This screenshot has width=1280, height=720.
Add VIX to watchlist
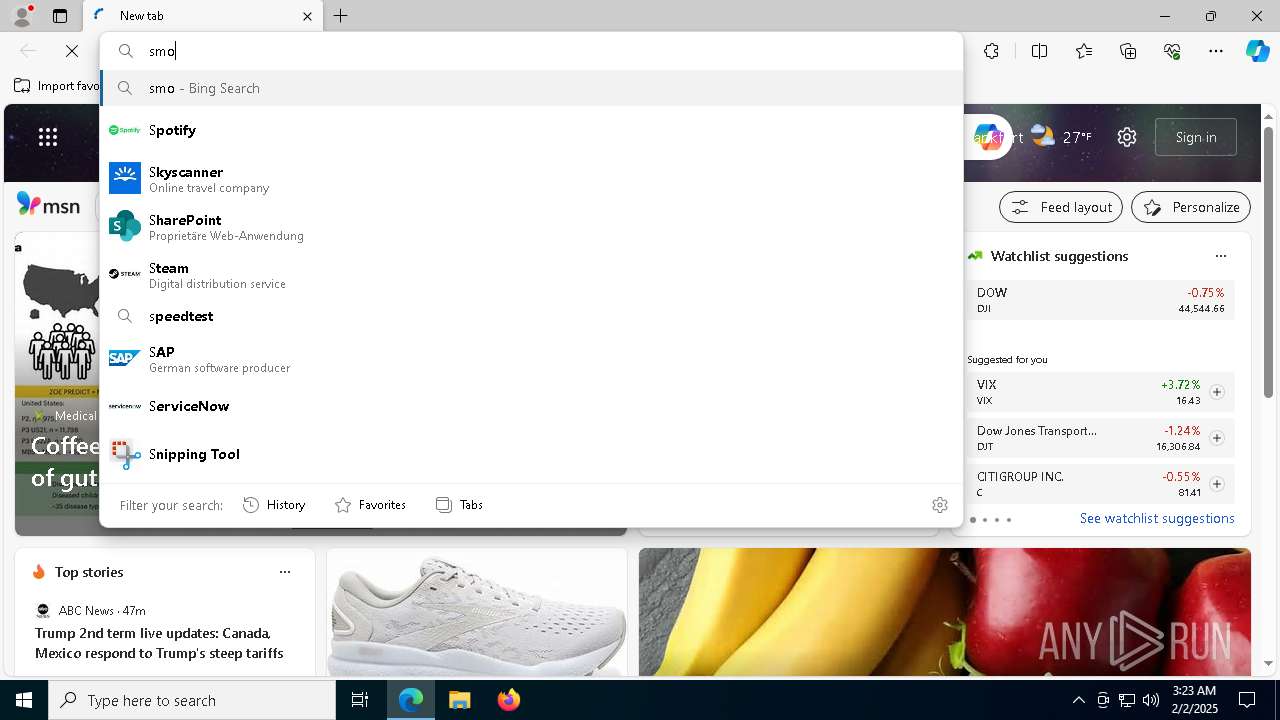click(x=1217, y=392)
